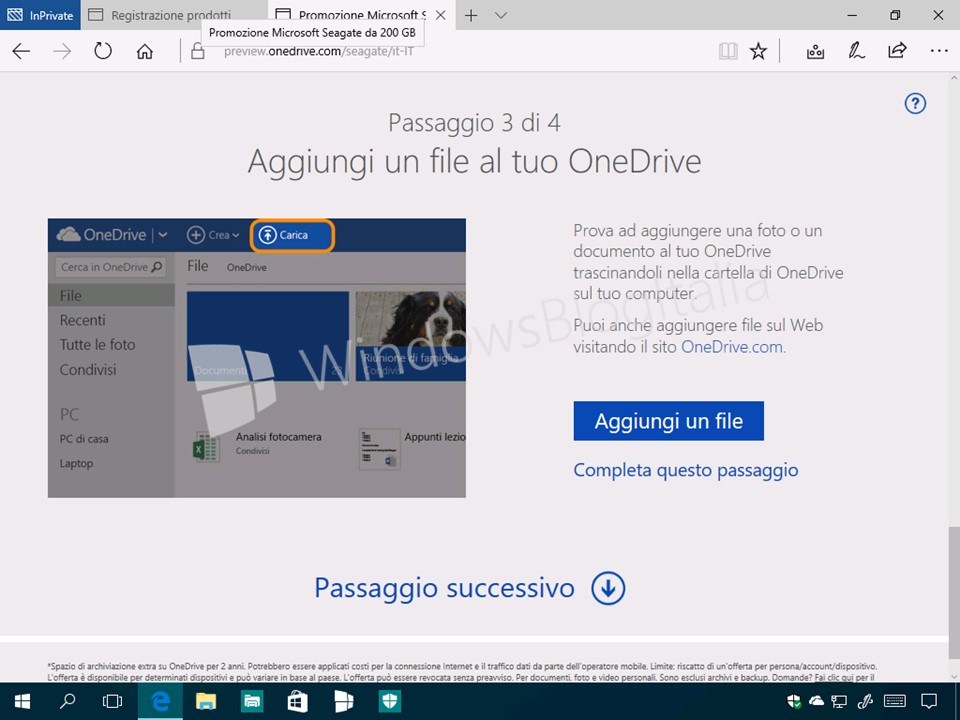960x720 pixels.
Task: Open File Explorer from taskbar
Action: tap(206, 701)
